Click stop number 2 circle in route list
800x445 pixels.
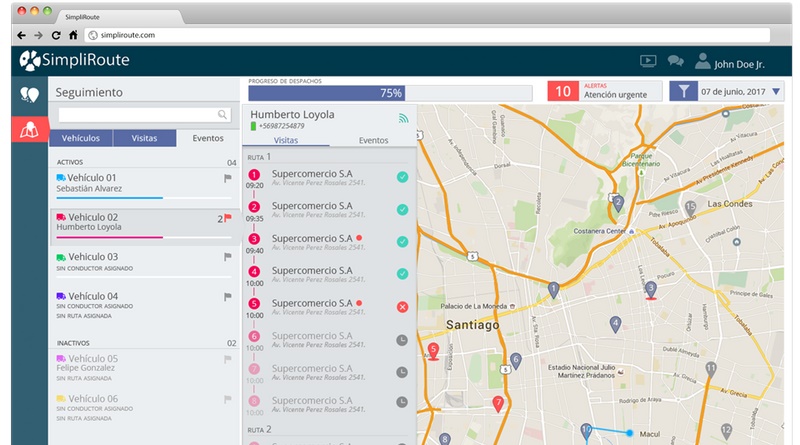(254, 207)
